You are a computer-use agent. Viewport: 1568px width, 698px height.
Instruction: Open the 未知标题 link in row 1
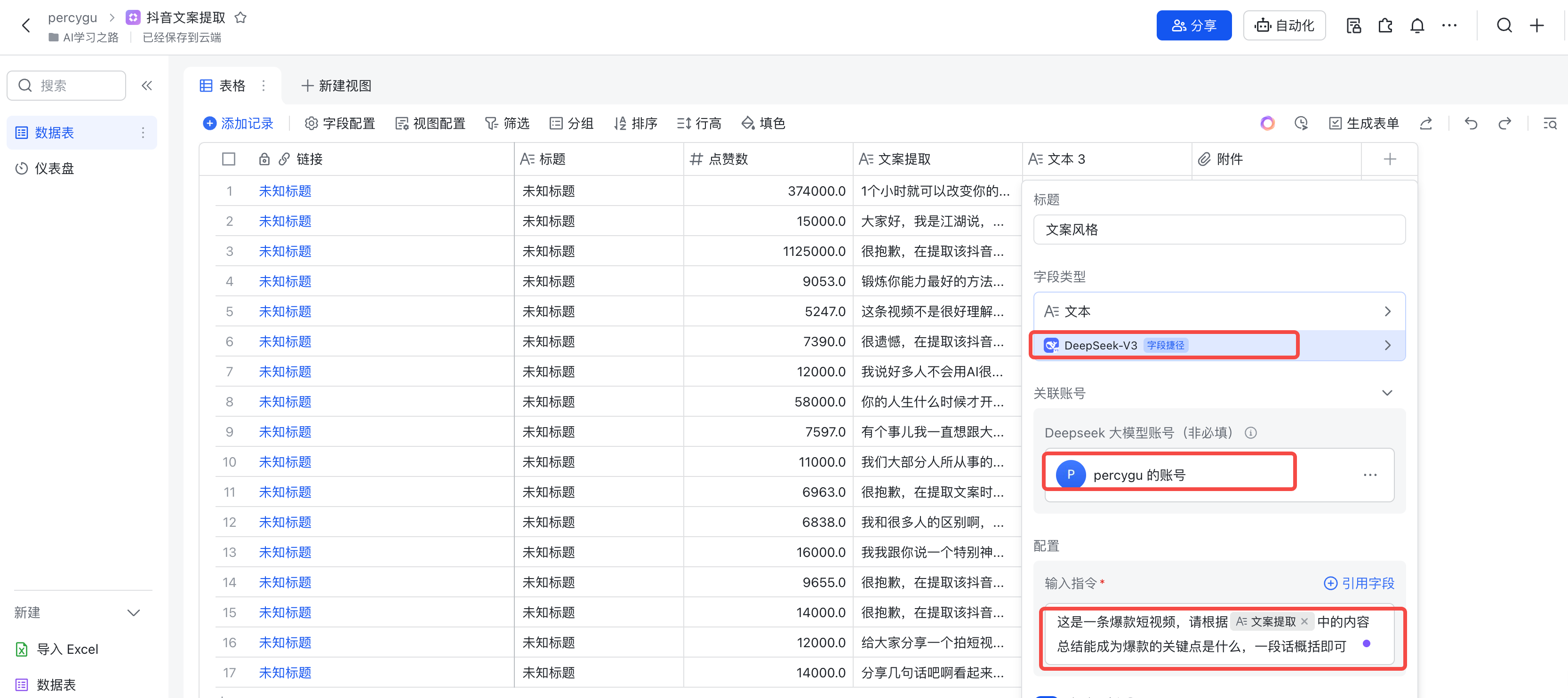click(285, 191)
